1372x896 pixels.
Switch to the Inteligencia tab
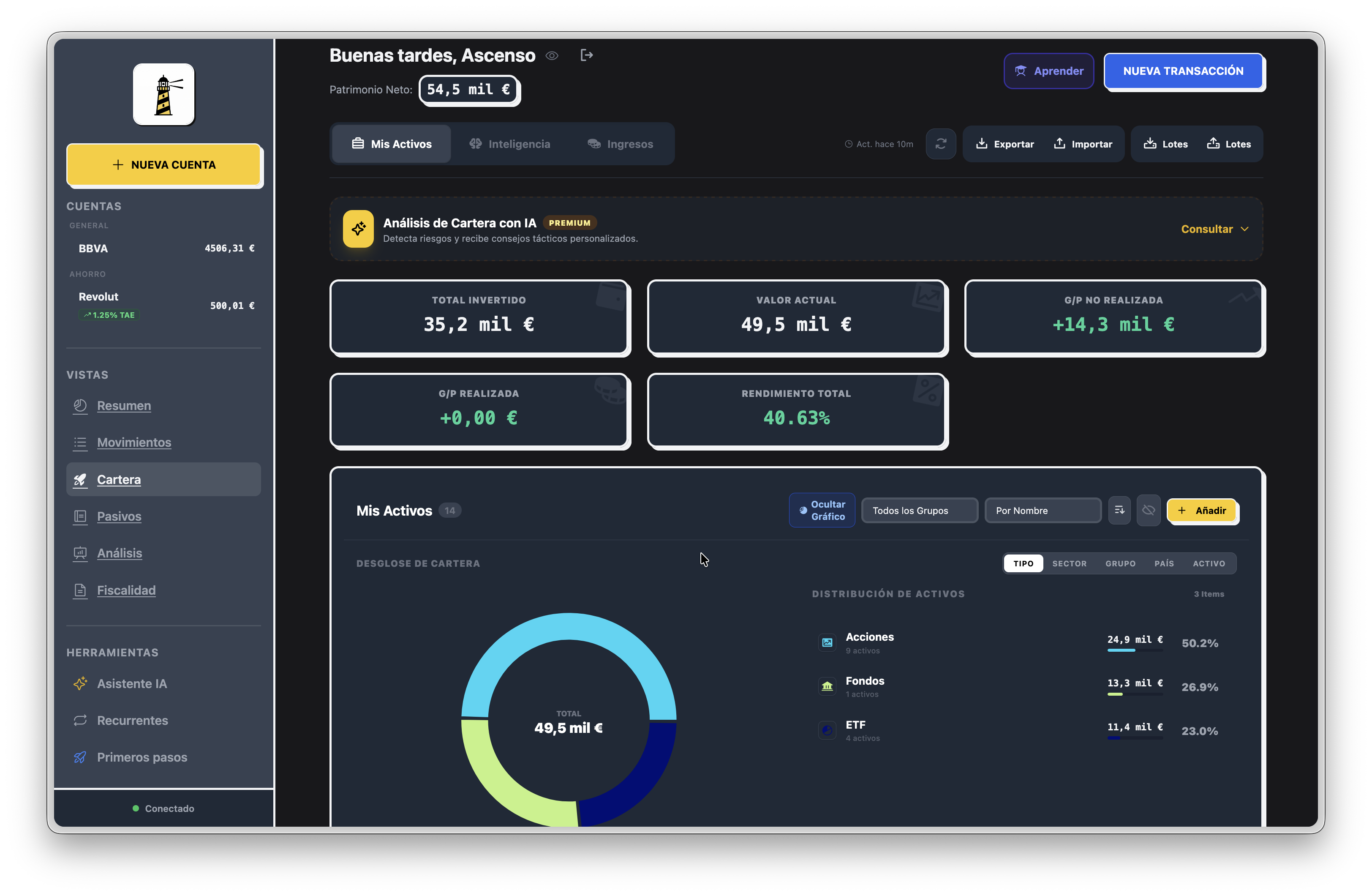[509, 144]
